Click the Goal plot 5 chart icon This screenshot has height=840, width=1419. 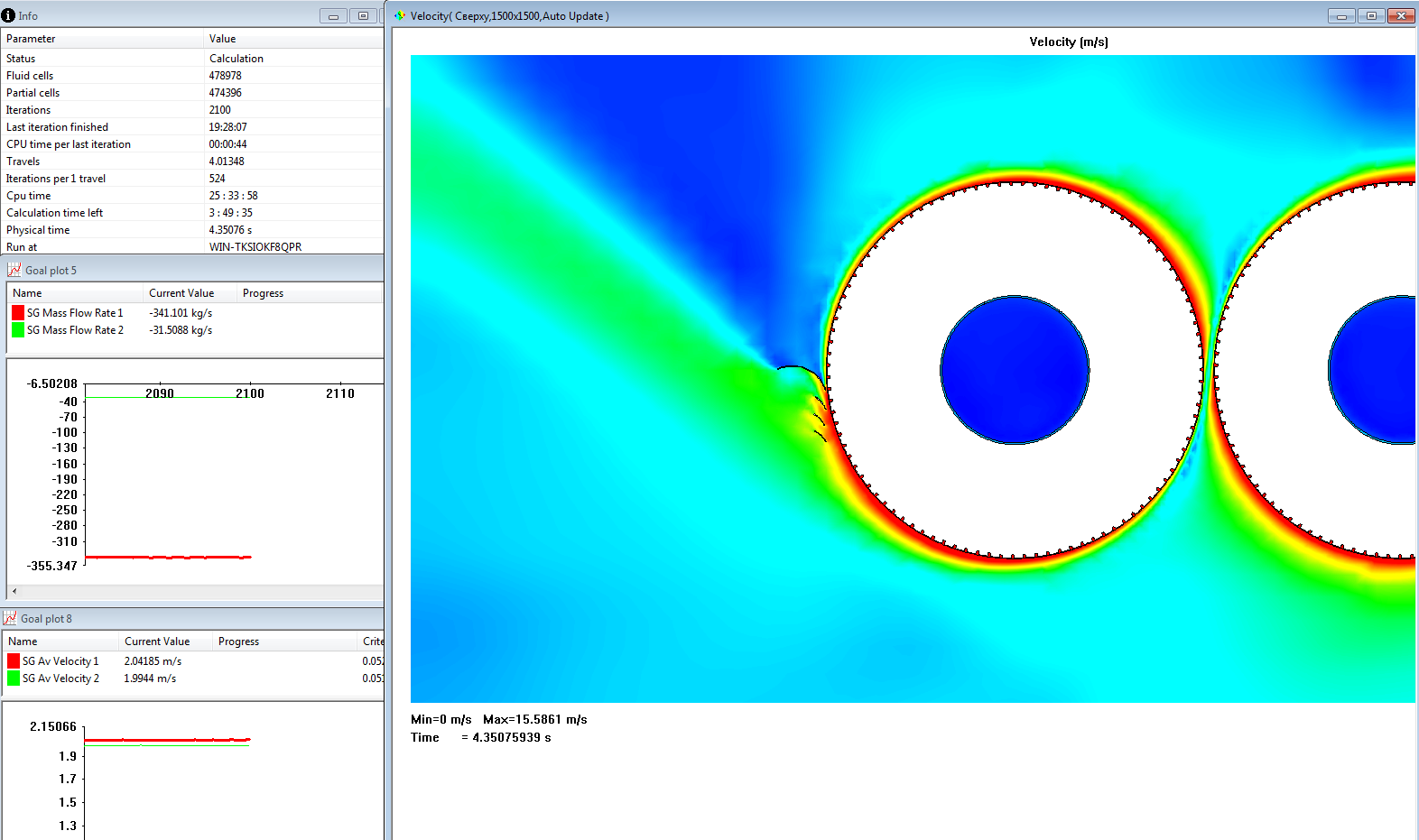[14, 270]
